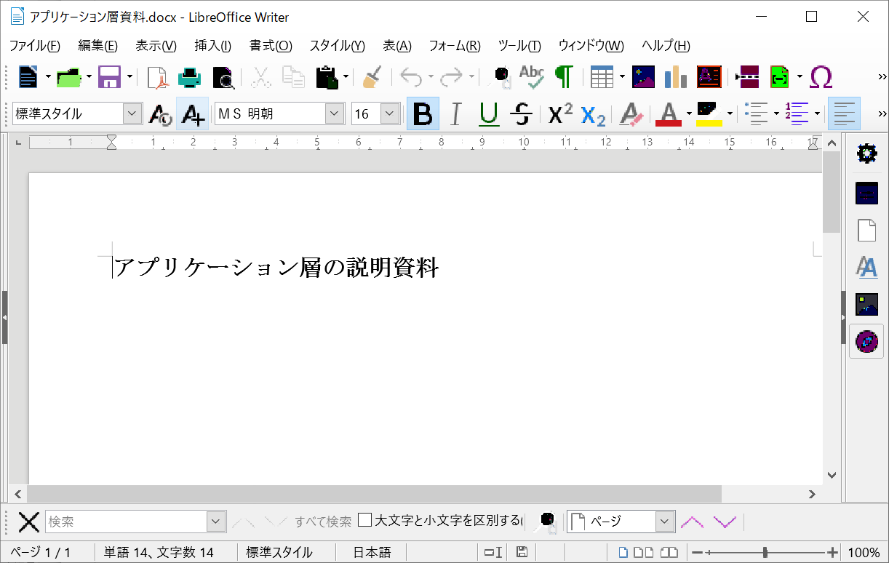
Task: Toggle unordered bullet list
Action: (756, 115)
